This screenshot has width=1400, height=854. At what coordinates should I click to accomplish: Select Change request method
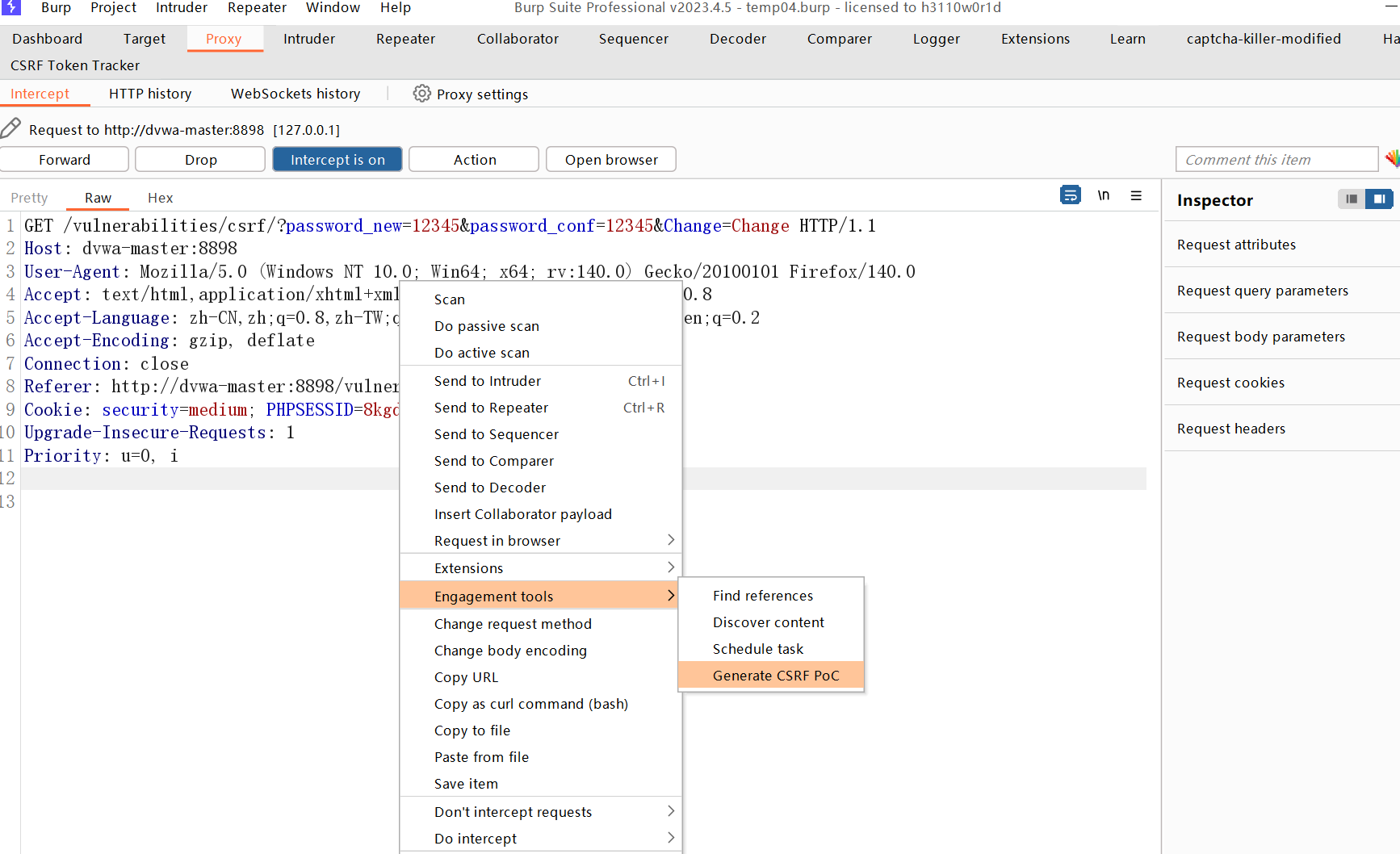click(x=541, y=624)
